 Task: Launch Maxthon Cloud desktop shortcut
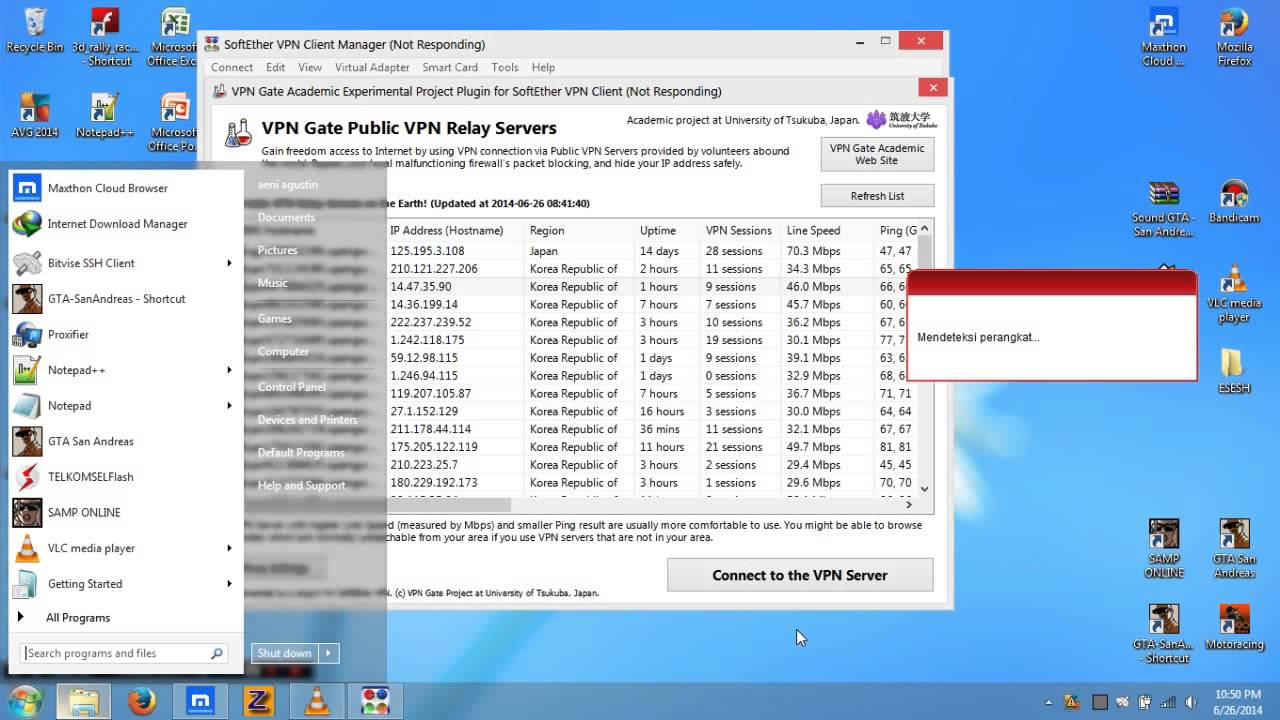(1163, 37)
